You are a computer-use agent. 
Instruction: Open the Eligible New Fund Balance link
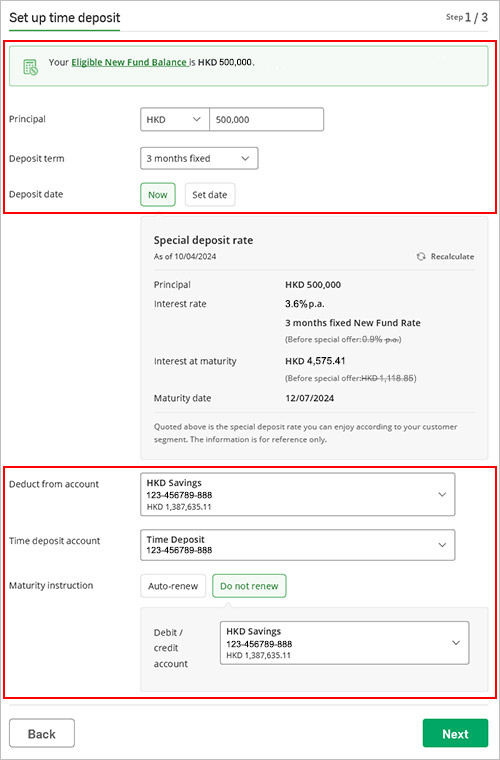point(129,62)
